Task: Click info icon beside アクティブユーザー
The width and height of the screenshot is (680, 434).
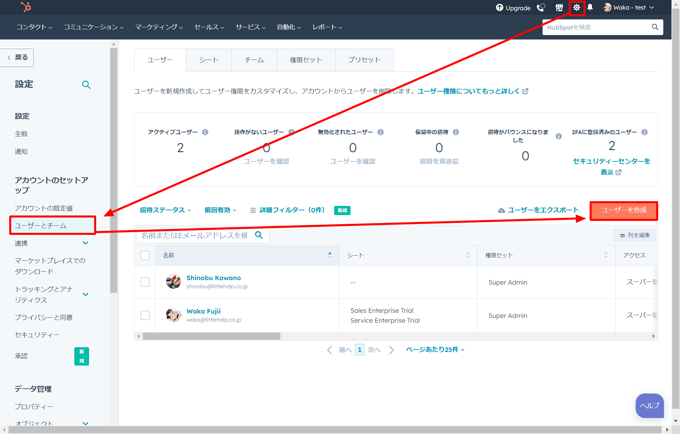Action: pos(206,132)
